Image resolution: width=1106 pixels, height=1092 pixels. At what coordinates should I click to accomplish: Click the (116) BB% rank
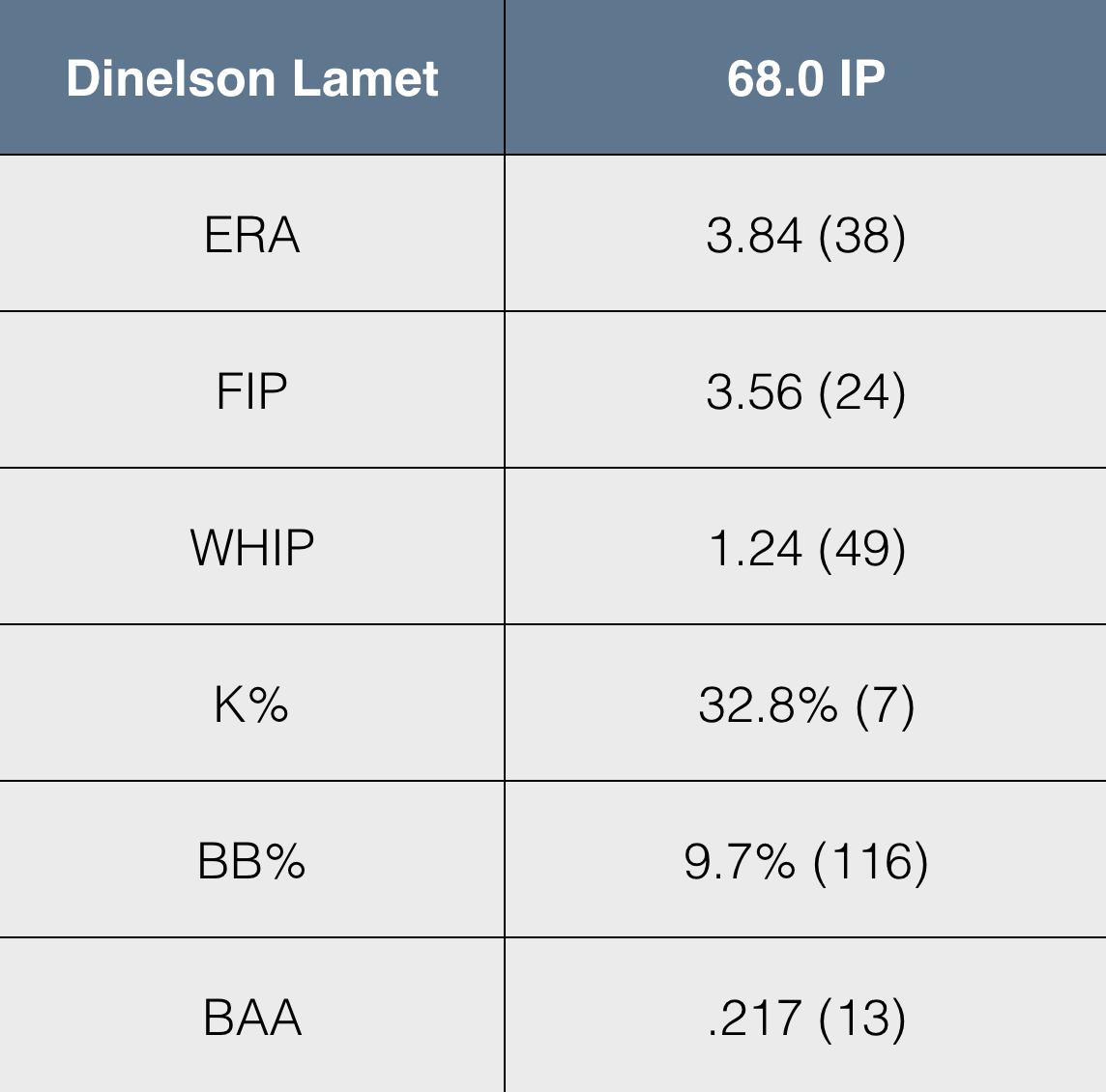tap(871, 861)
